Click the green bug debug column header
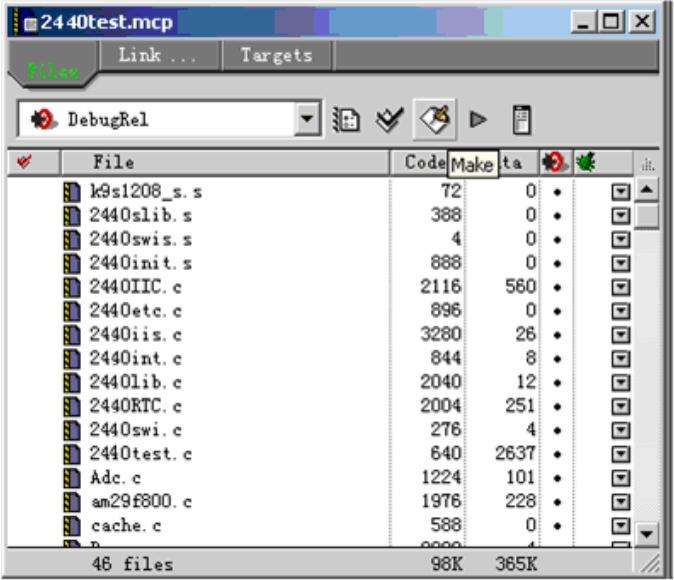This screenshot has width=674, height=580. 585,162
